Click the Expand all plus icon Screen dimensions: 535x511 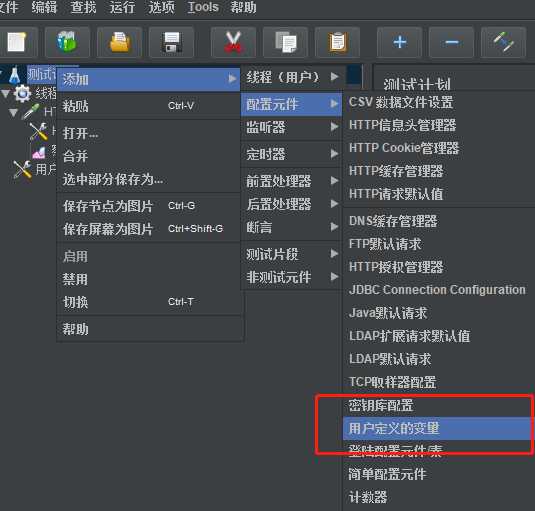click(400, 42)
